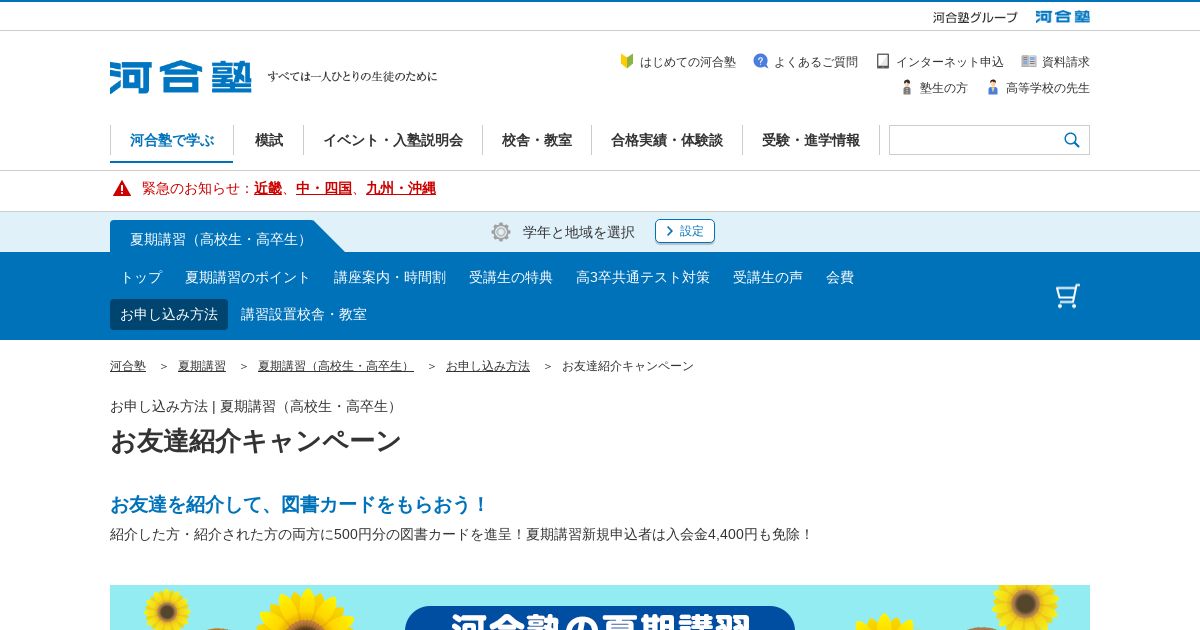Click tagline すべては一人ひとりの生徒のために
Image resolution: width=1200 pixels, height=630 pixels.
coord(352,76)
